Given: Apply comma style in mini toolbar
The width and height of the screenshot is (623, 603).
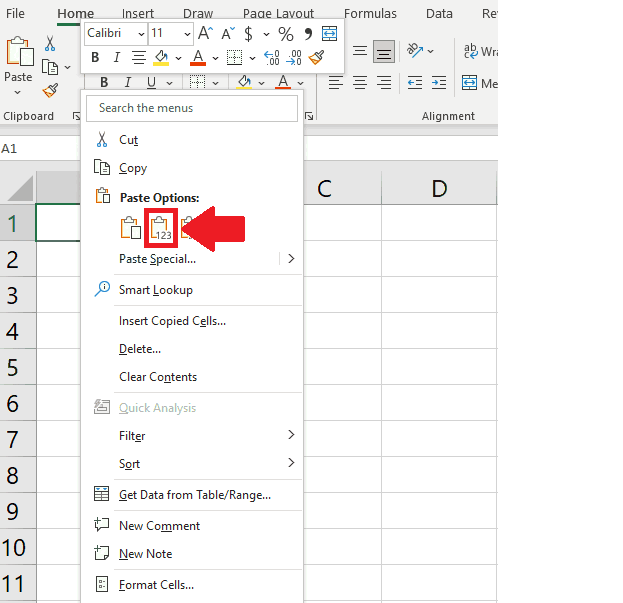Looking at the screenshot, I should pyautogui.click(x=308, y=34).
